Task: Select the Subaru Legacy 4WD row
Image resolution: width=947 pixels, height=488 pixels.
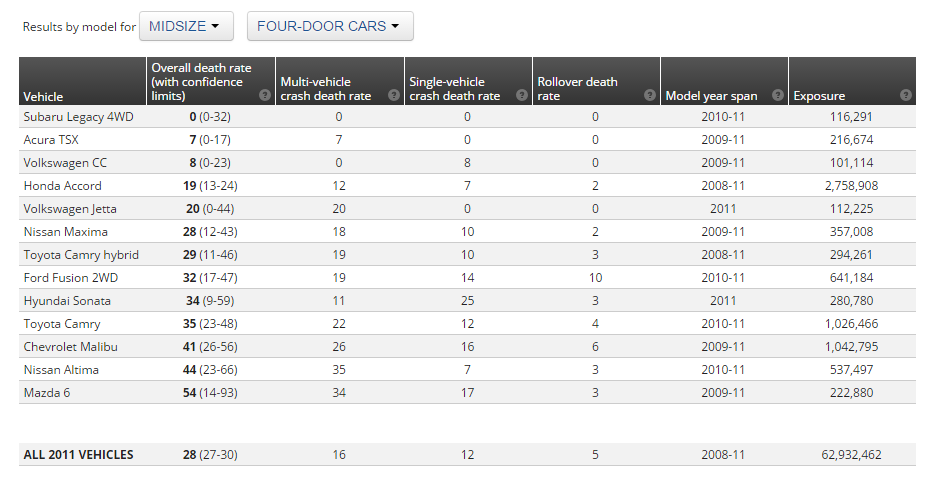Action: [78, 117]
